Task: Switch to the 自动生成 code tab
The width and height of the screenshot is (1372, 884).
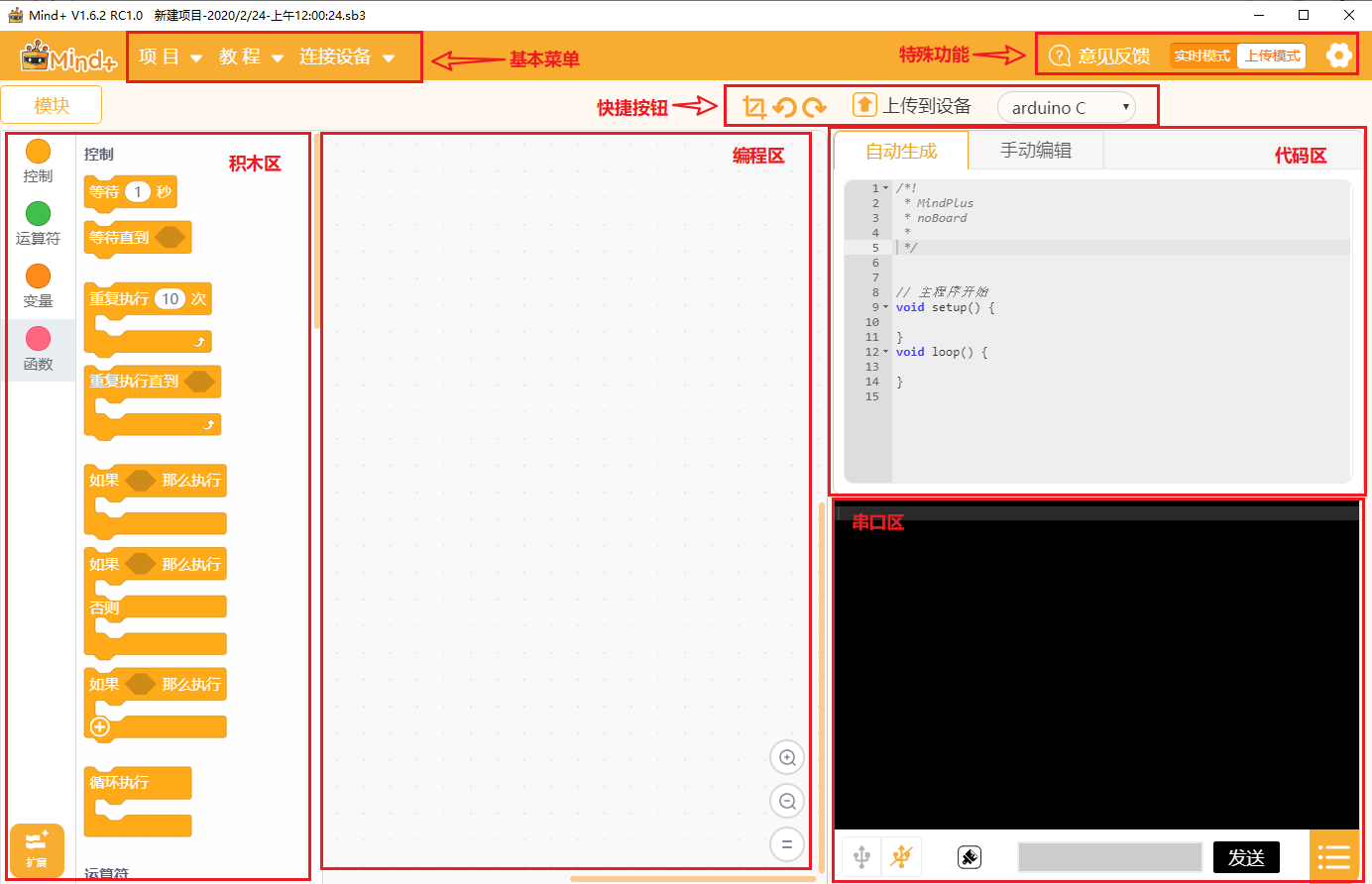Action: (x=901, y=151)
